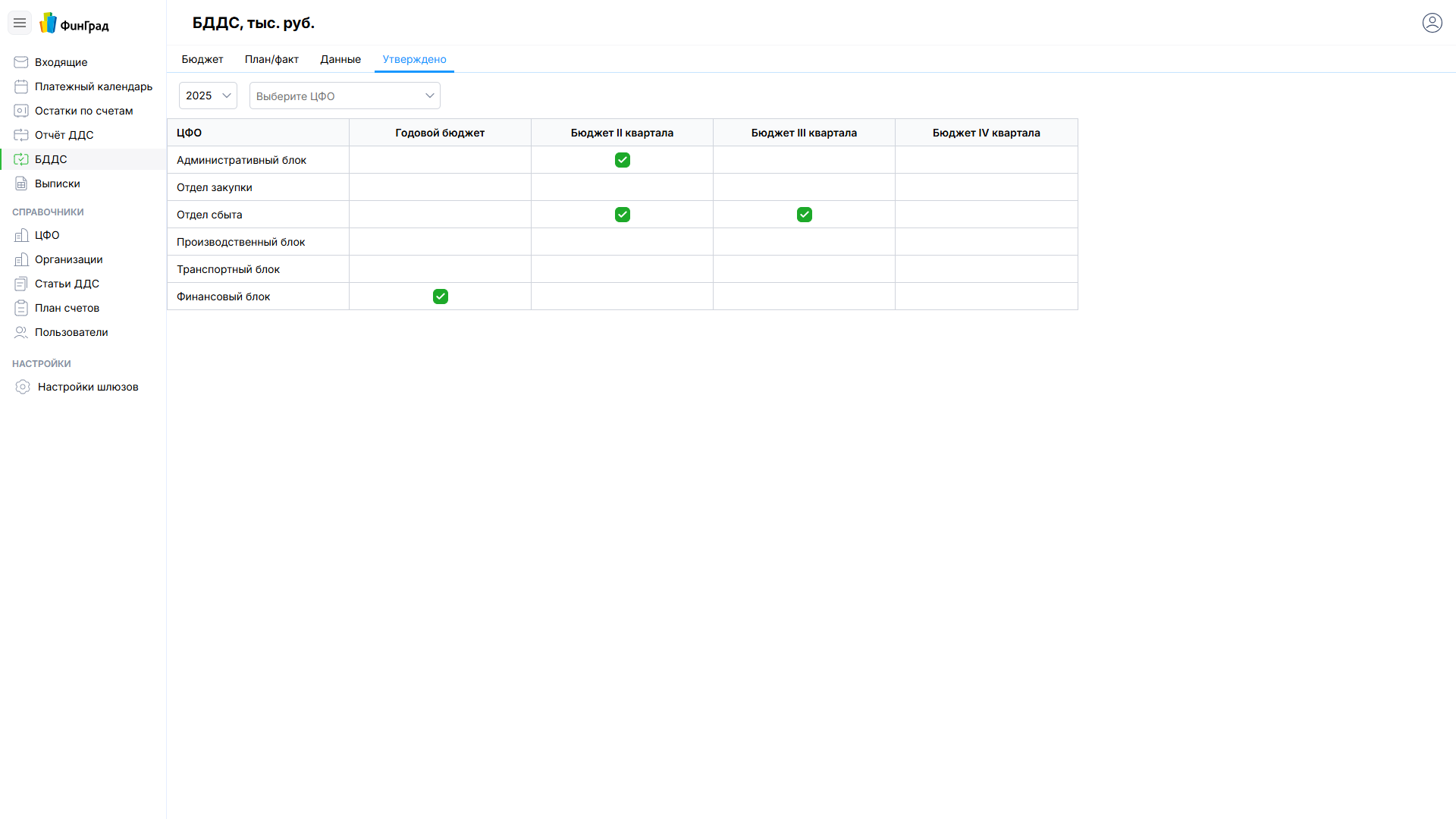Click the Настройки шлюзов gear icon
The height and width of the screenshot is (819, 1456).
23,387
